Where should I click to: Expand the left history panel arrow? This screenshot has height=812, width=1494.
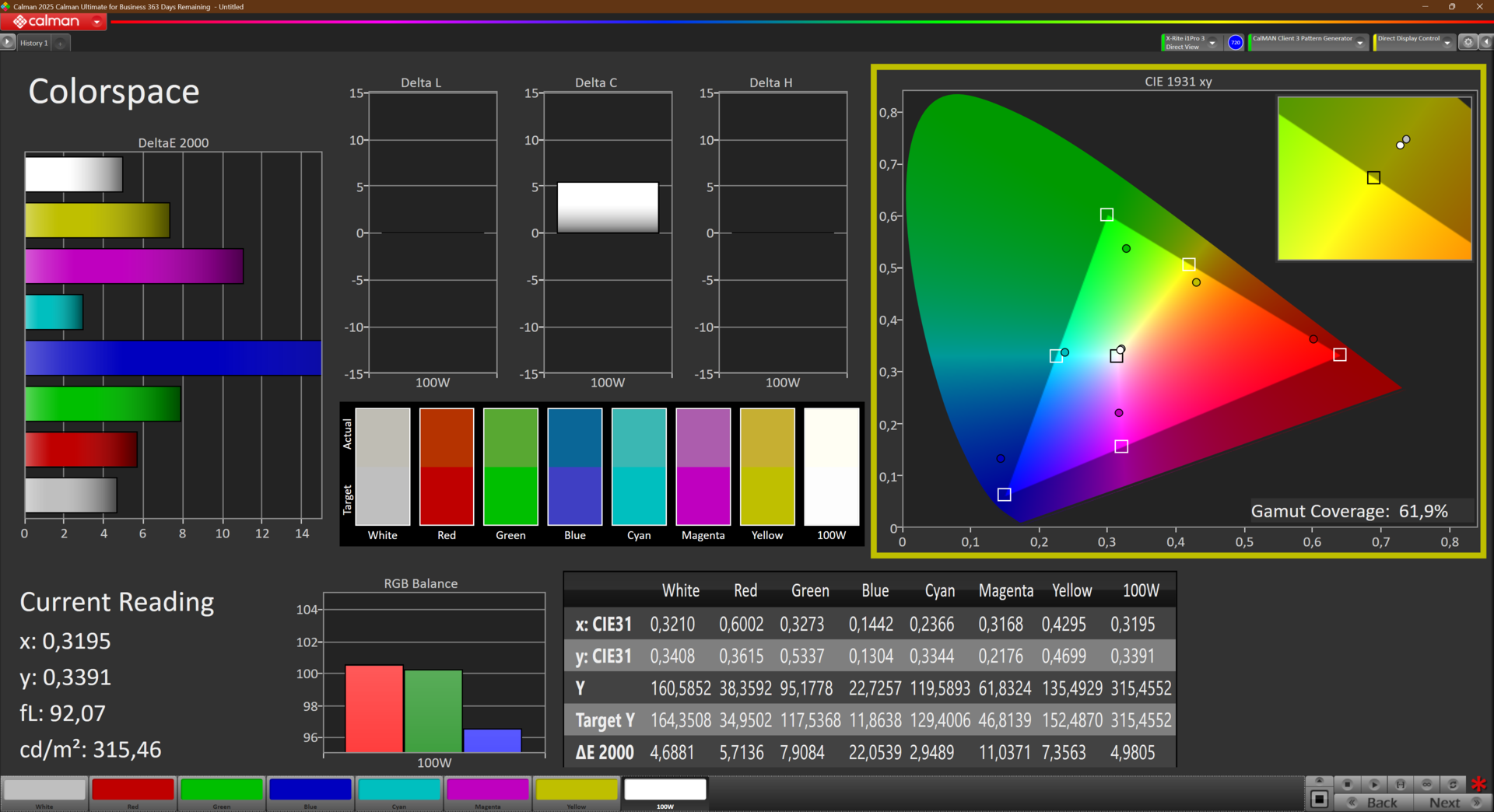[8, 43]
